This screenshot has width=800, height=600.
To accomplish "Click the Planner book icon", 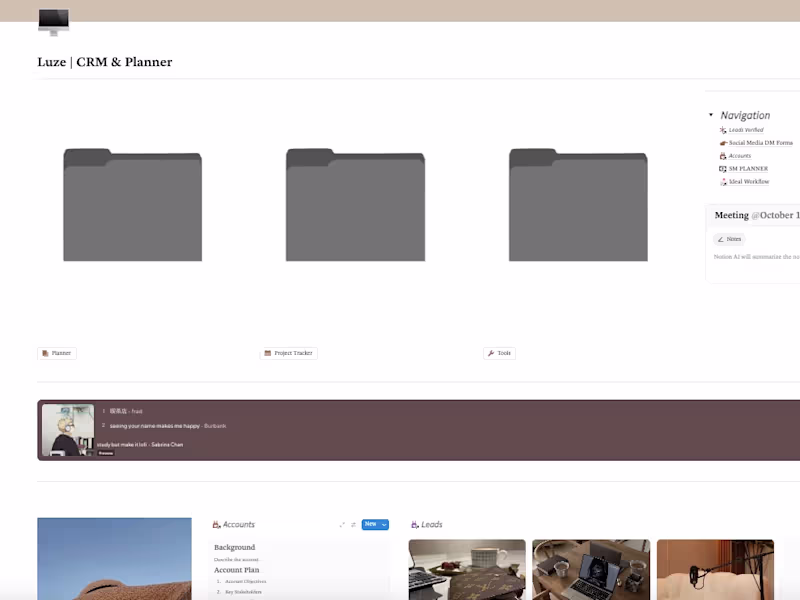I will click(x=44, y=352).
